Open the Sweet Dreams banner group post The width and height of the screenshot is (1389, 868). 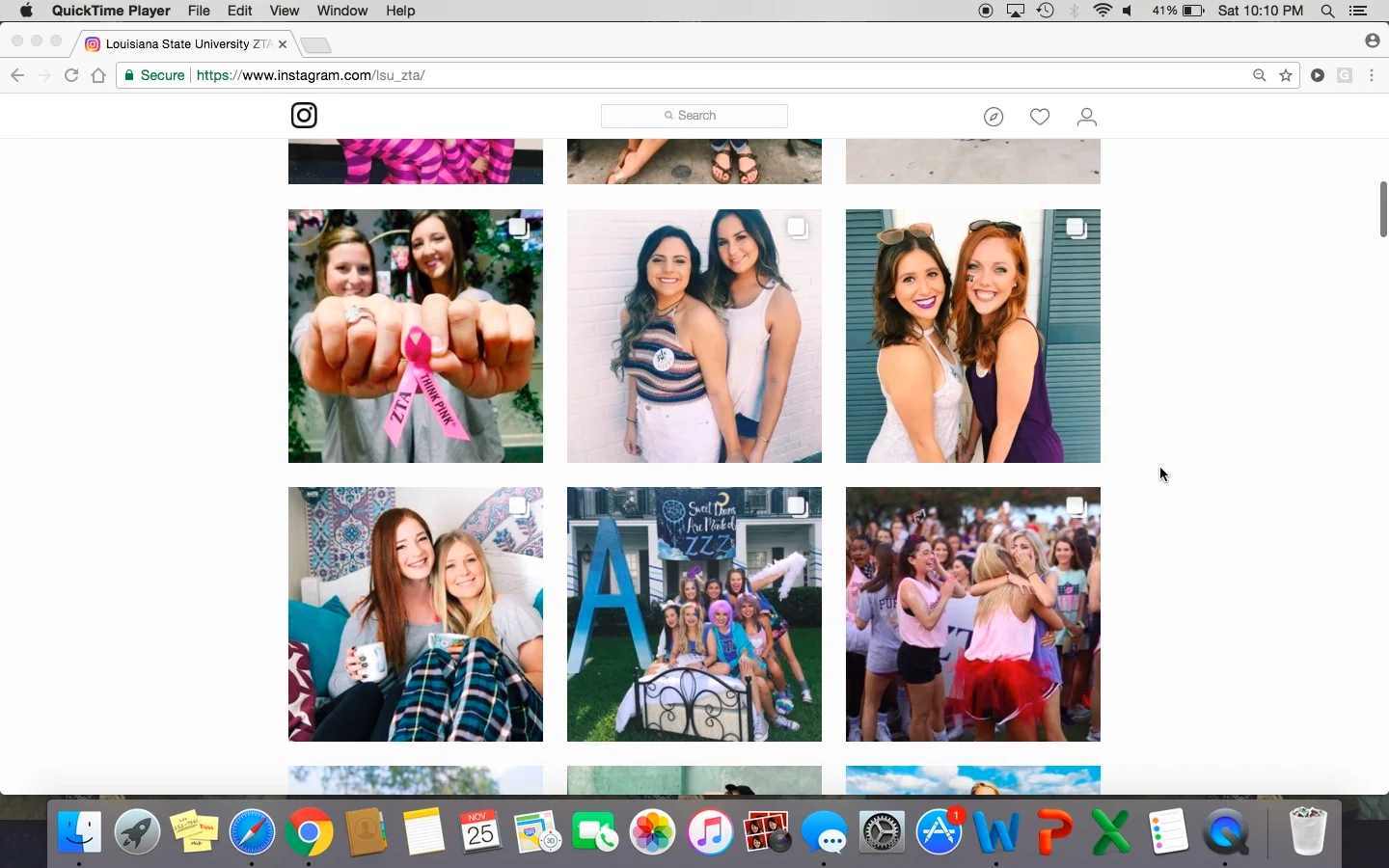[694, 614]
